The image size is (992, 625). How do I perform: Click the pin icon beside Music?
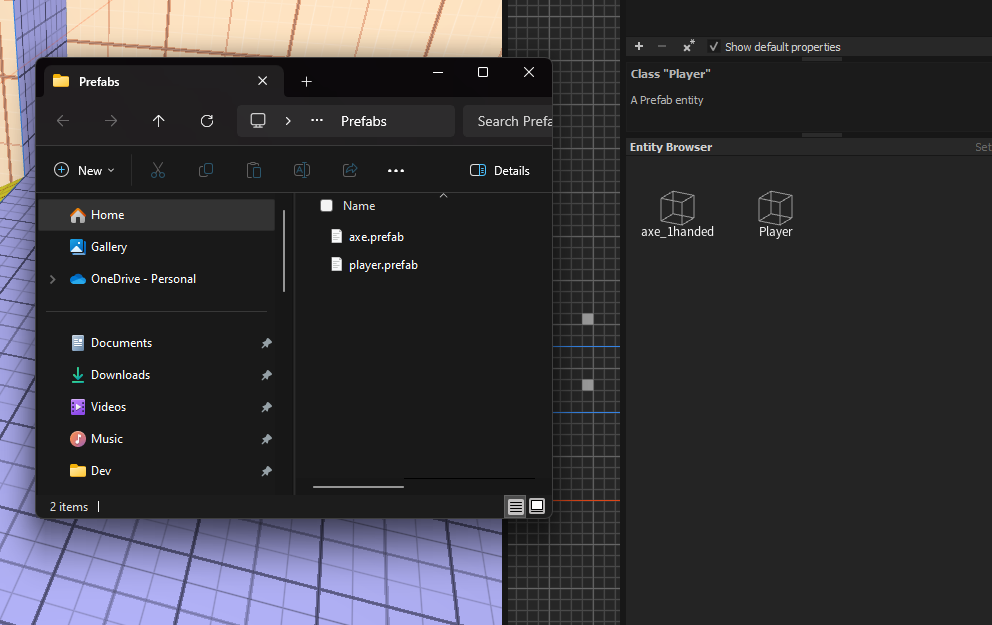point(266,439)
